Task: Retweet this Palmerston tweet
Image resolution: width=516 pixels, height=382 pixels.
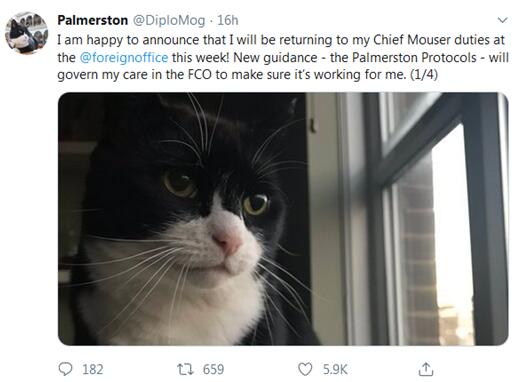Action: point(185,369)
